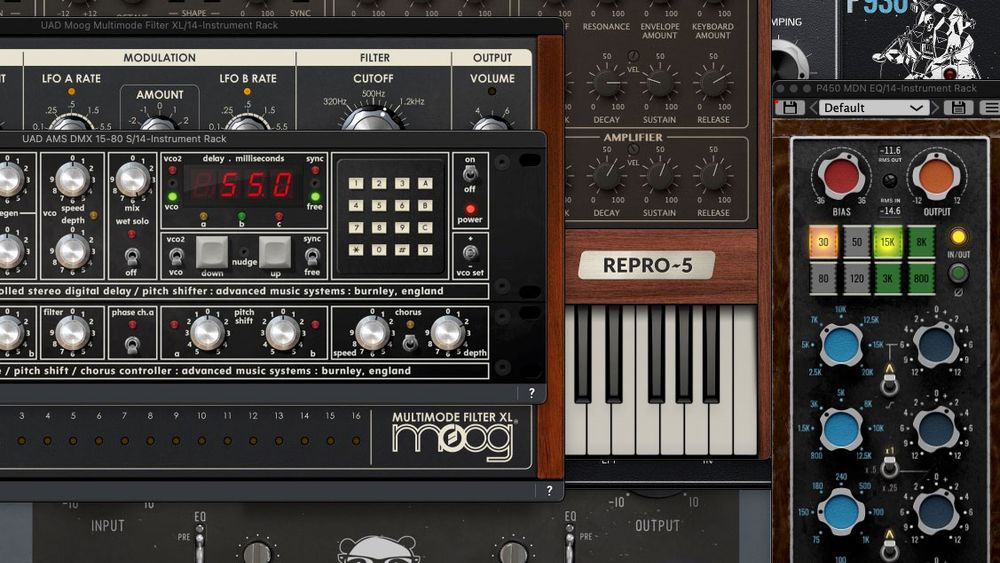The height and width of the screenshot is (563, 1000).
Task: Click the Moog modulation AMOUNT knob
Action: coord(159,122)
